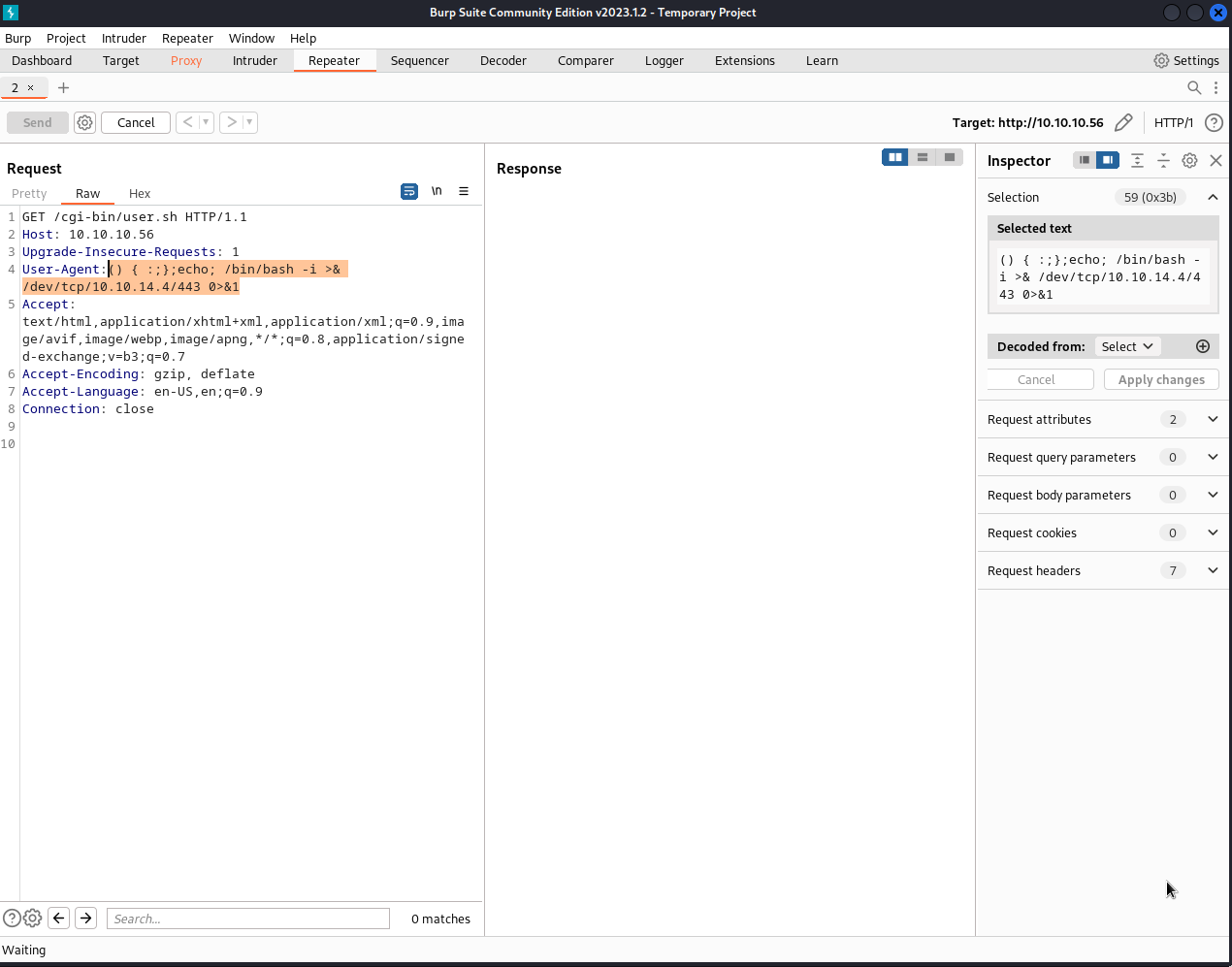Go to next search match arrow

(x=85, y=918)
